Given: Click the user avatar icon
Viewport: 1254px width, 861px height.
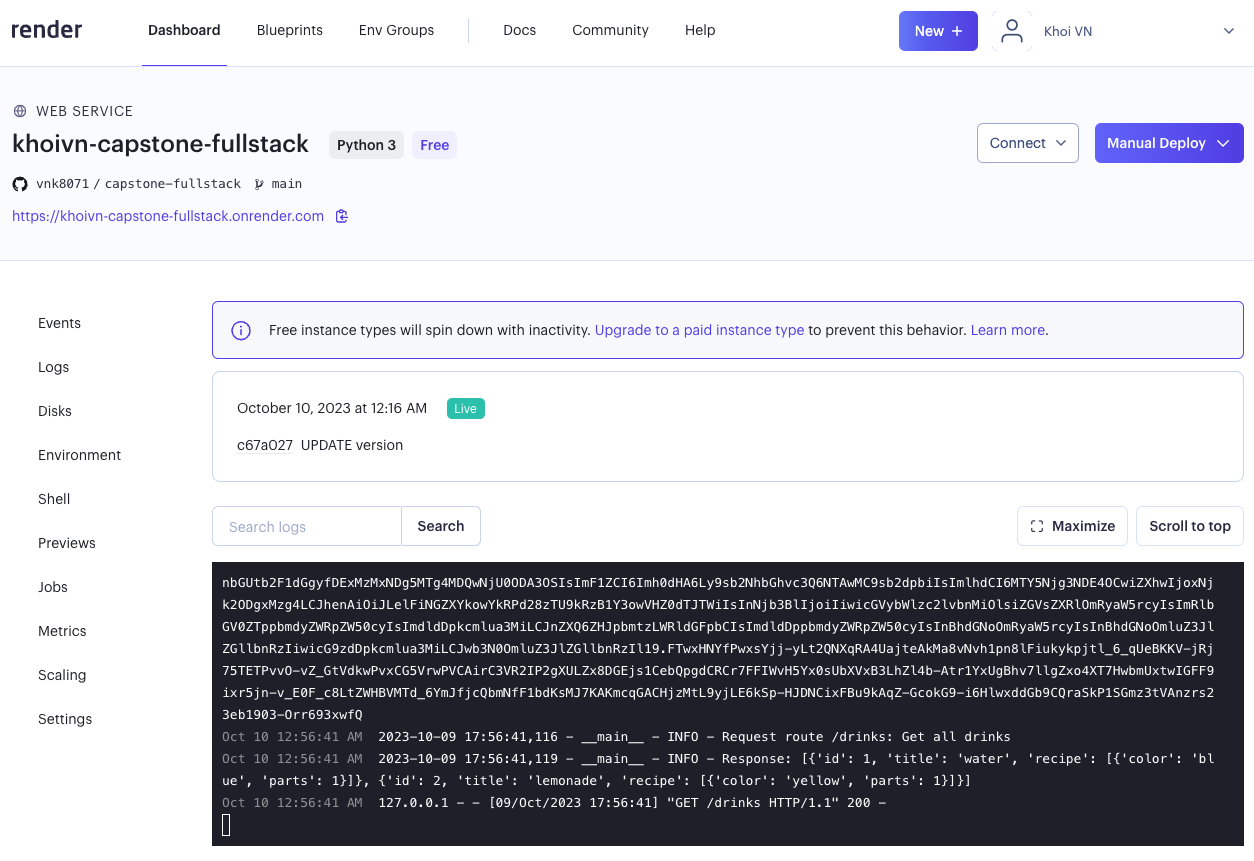Looking at the screenshot, I should (x=1012, y=31).
